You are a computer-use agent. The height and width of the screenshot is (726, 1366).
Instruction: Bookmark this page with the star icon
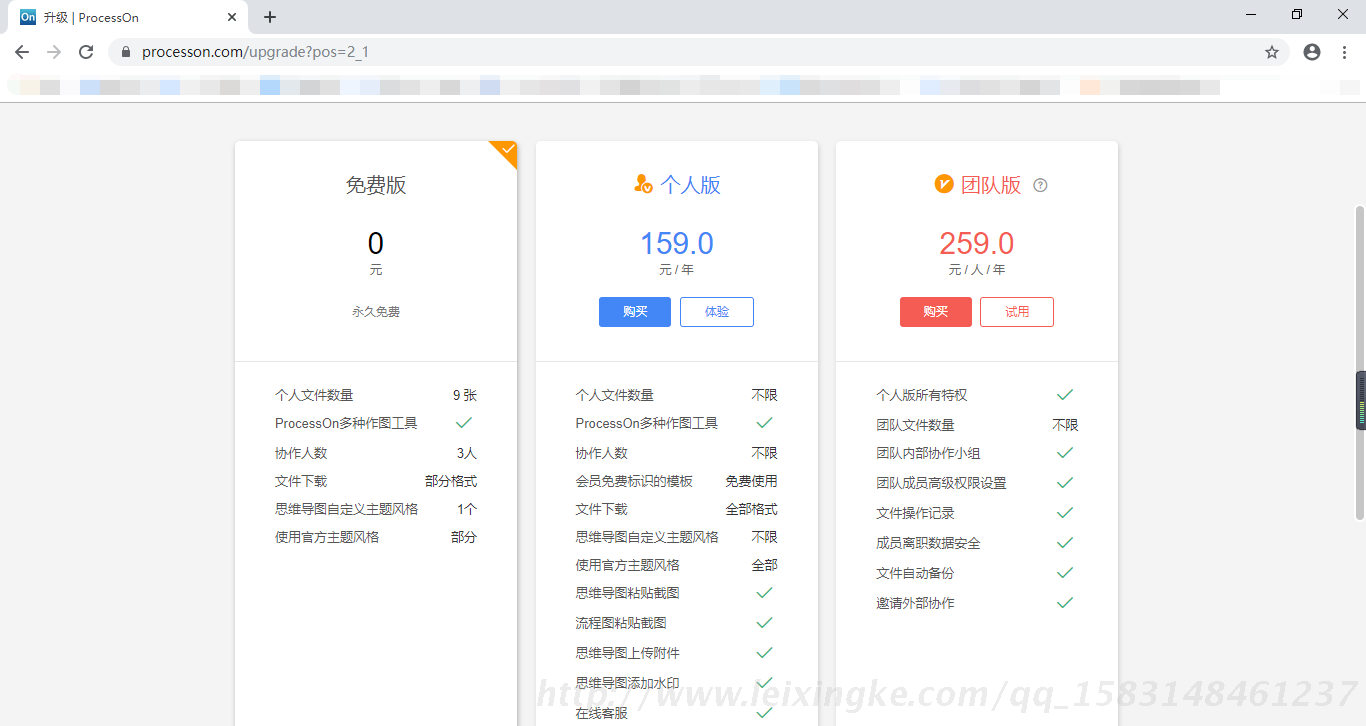pyautogui.click(x=1272, y=52)
